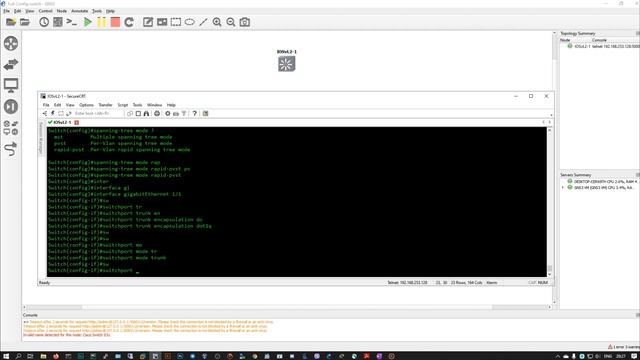Close the IOSvL2-1 session tab with red x
Viewport: 640px width, 360px height.
(x=76, y=122)
